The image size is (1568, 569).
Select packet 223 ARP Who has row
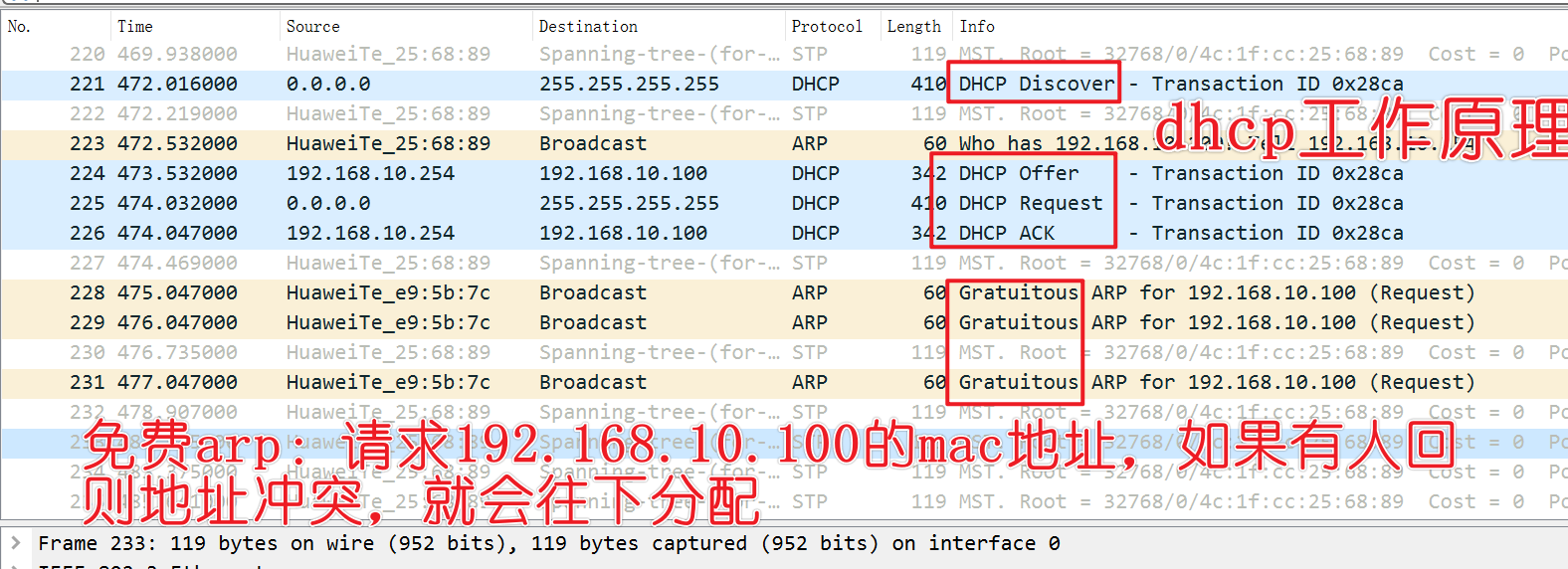click(597, 144)
